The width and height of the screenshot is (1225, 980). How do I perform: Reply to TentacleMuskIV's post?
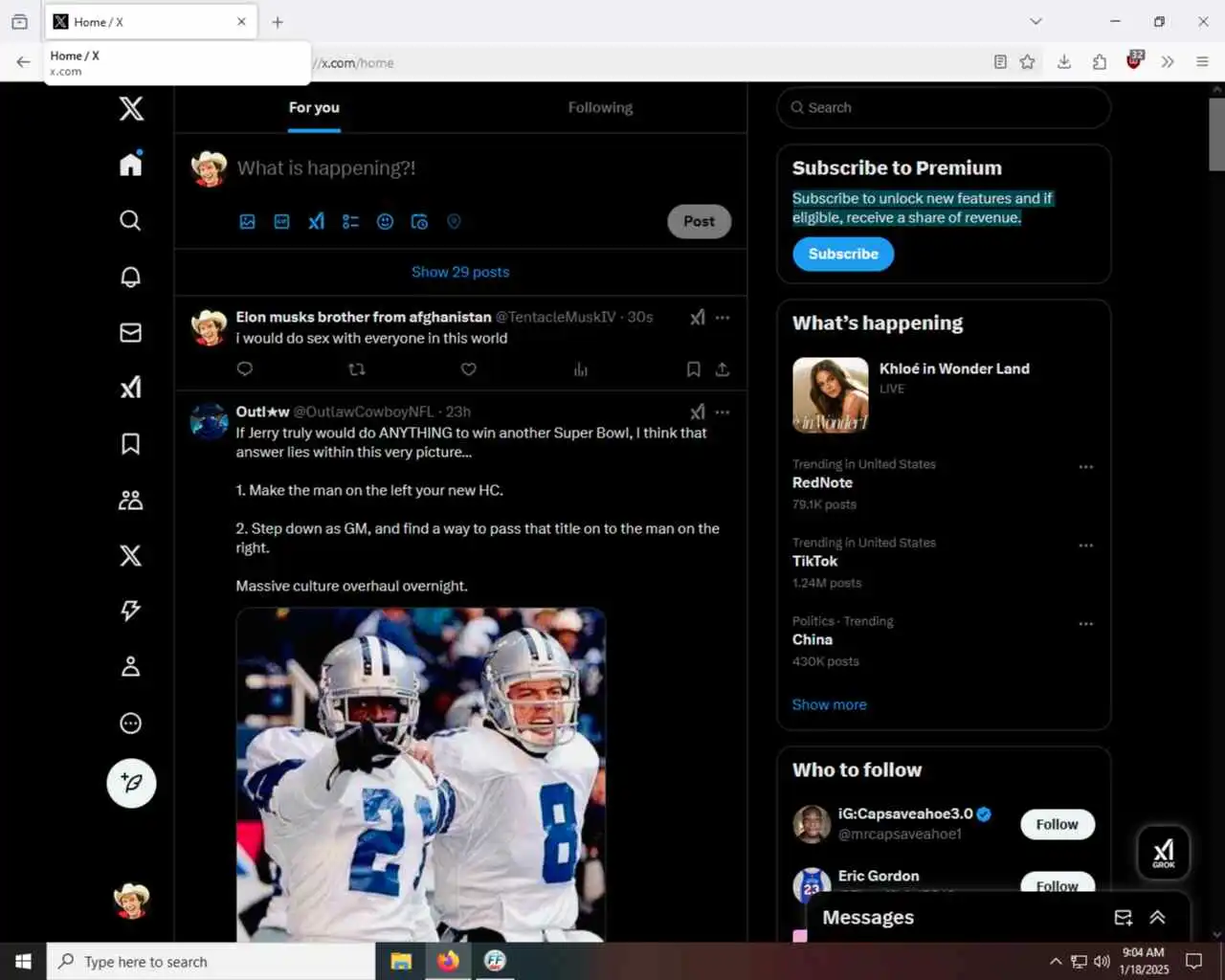(x=245, y=369)
